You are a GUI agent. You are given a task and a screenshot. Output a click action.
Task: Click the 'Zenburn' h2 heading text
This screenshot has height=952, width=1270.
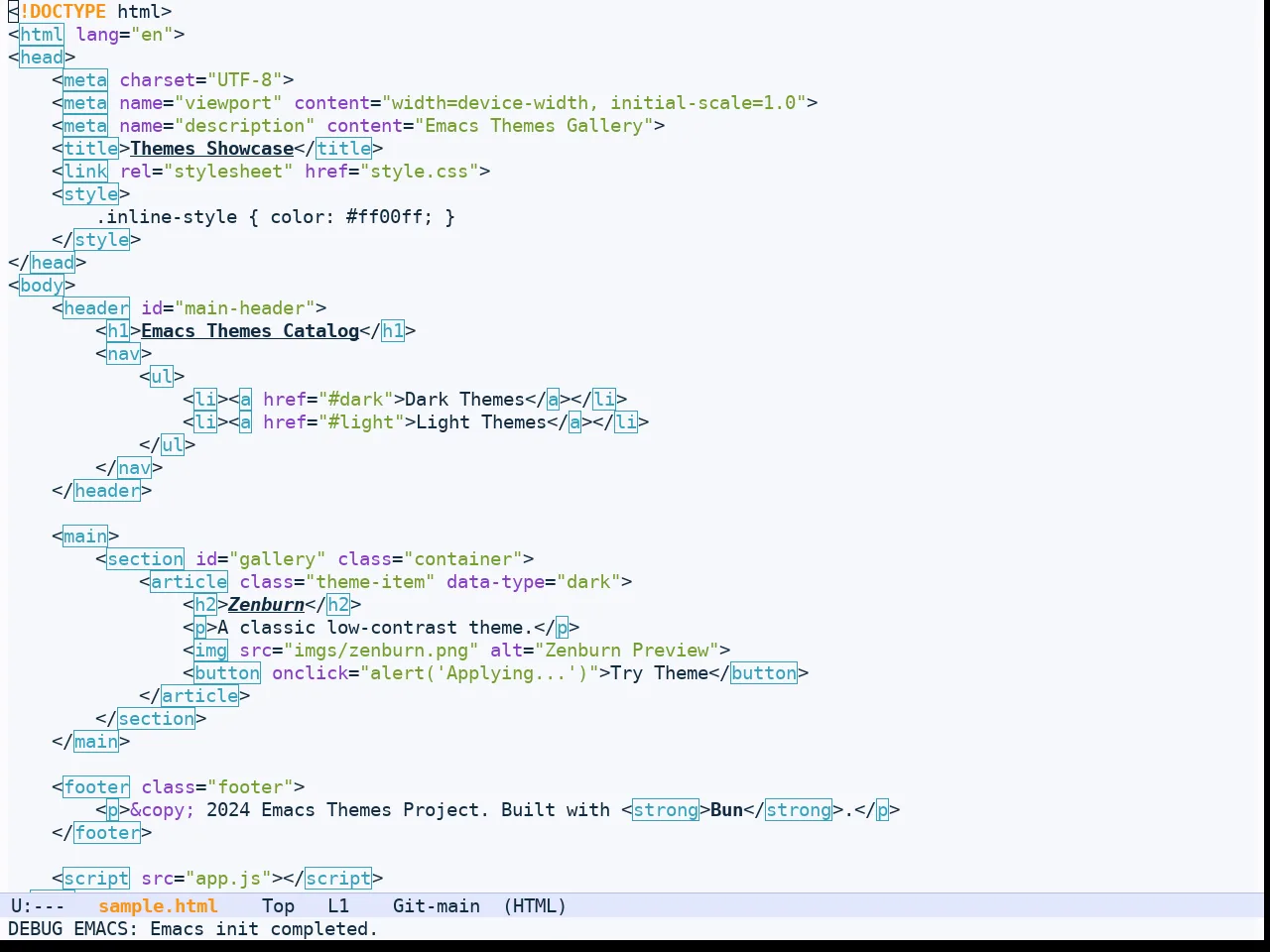[x=266, y=605]
